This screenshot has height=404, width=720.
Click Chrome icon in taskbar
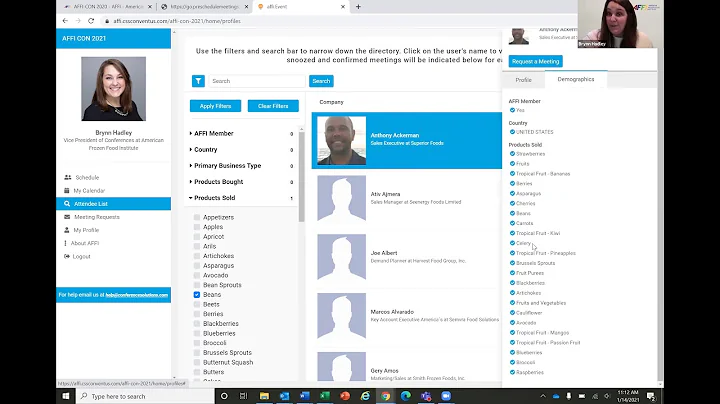click(385, 396)
